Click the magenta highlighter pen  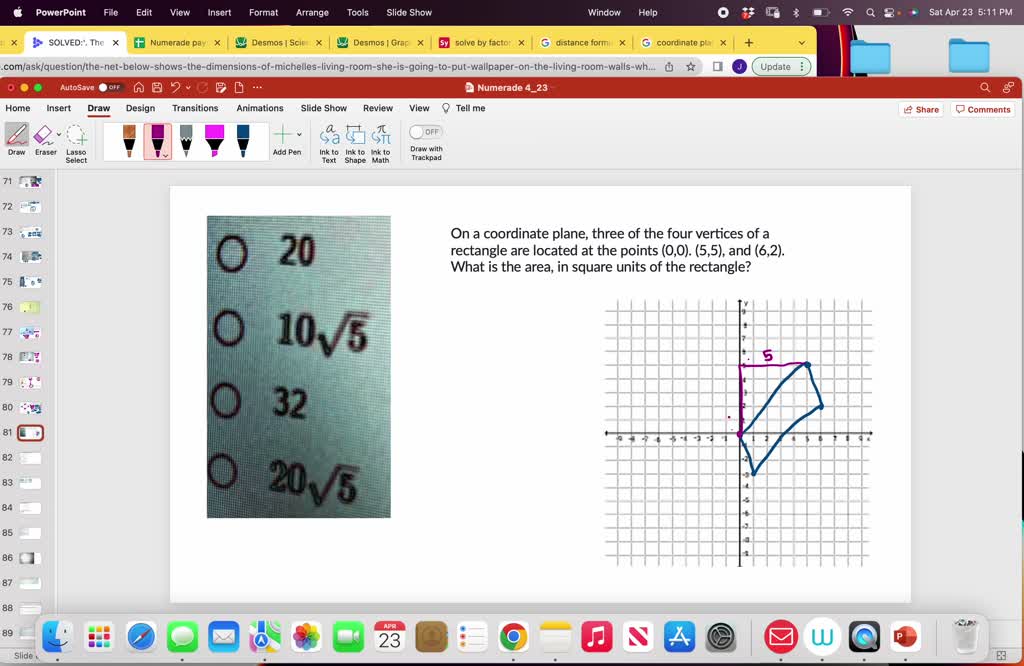[x=214, y=139]
